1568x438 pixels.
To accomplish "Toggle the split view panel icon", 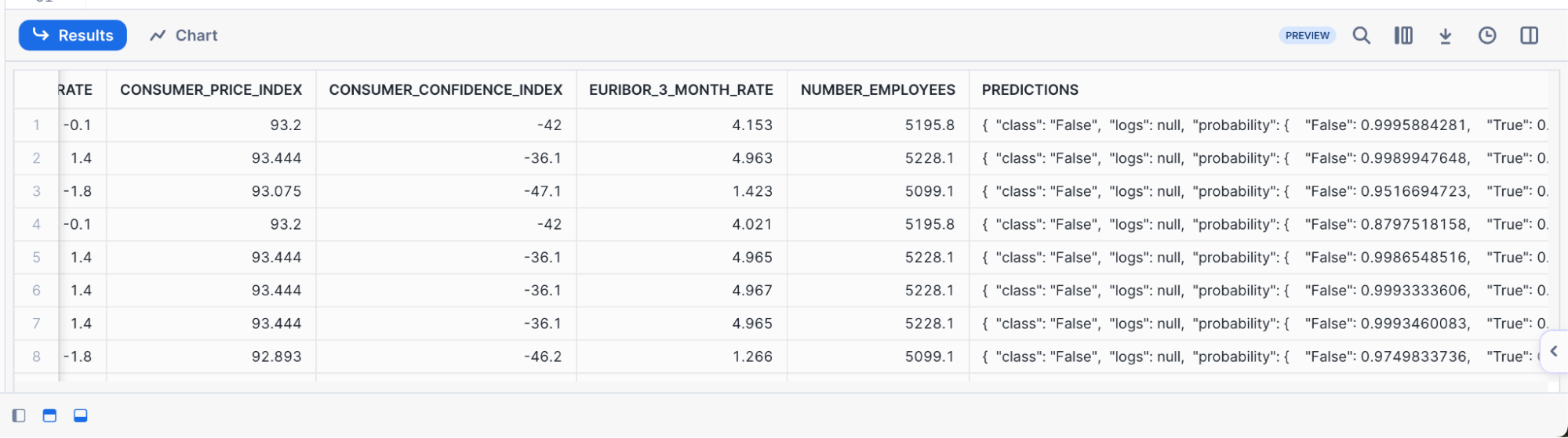I will coord(1529,35).
